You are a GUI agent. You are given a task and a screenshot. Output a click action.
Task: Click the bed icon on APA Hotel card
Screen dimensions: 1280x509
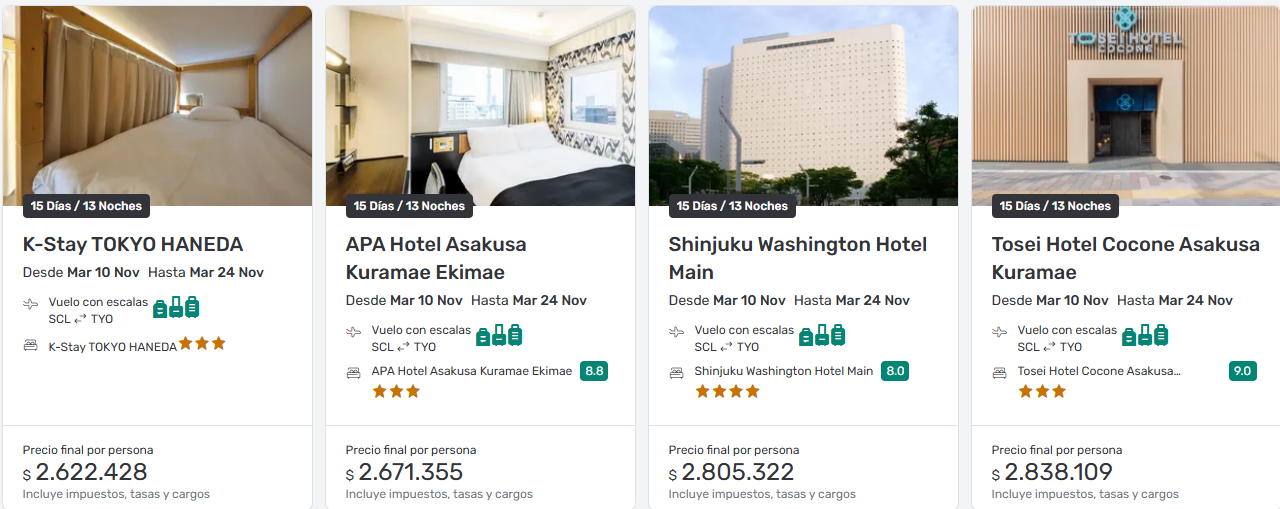point(353,372)
